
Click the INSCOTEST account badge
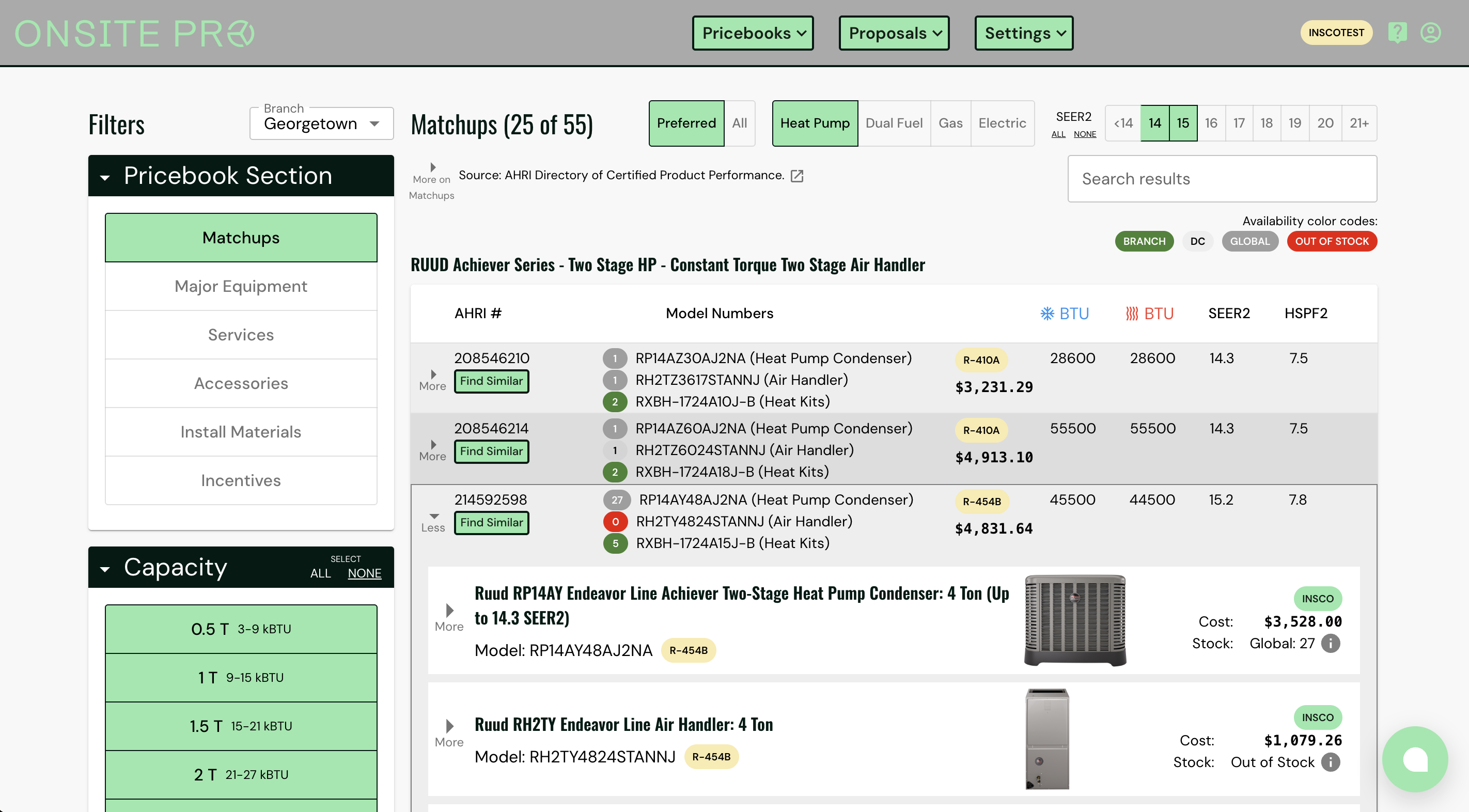1336,33
